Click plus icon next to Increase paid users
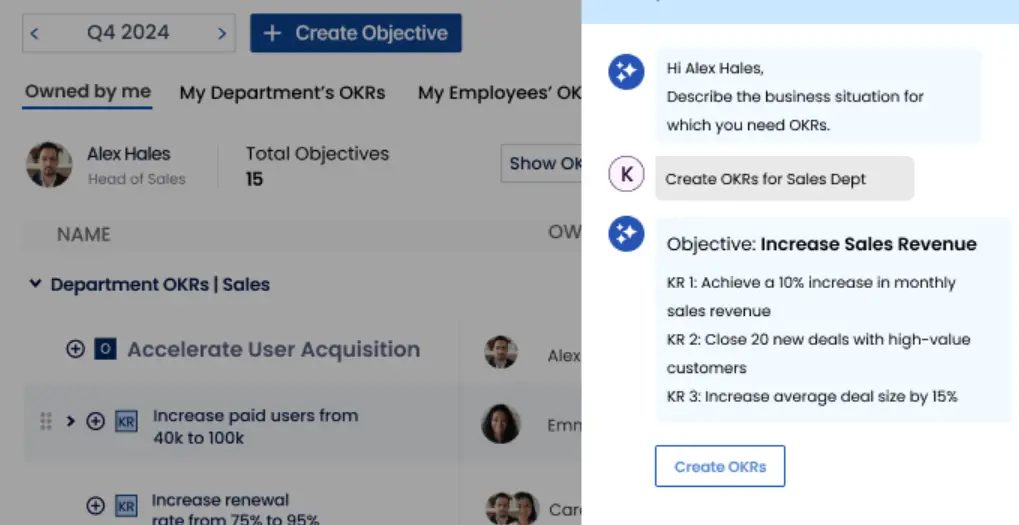 96,421
